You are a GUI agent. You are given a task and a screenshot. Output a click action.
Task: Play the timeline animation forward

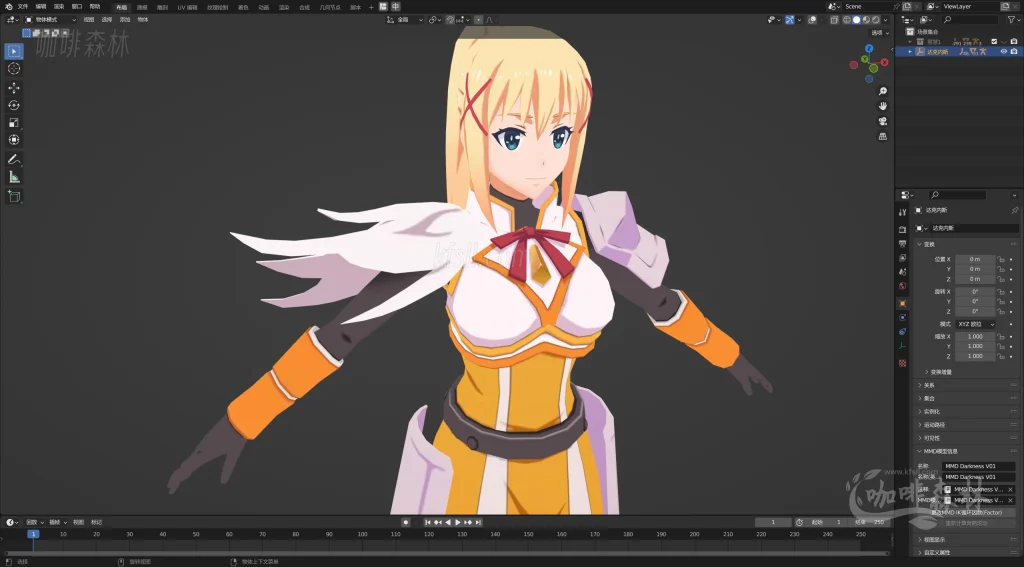click(458, 522)
